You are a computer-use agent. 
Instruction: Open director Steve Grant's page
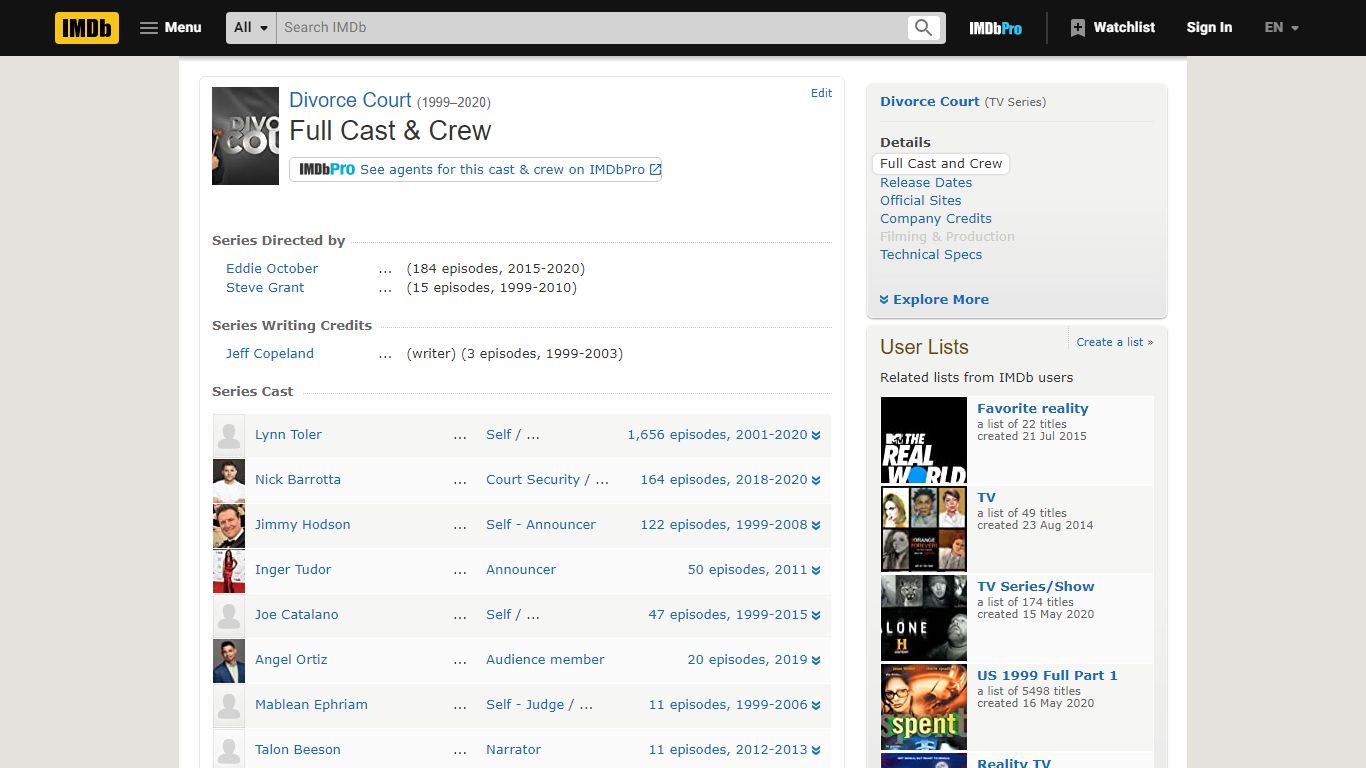click(265, 288)
